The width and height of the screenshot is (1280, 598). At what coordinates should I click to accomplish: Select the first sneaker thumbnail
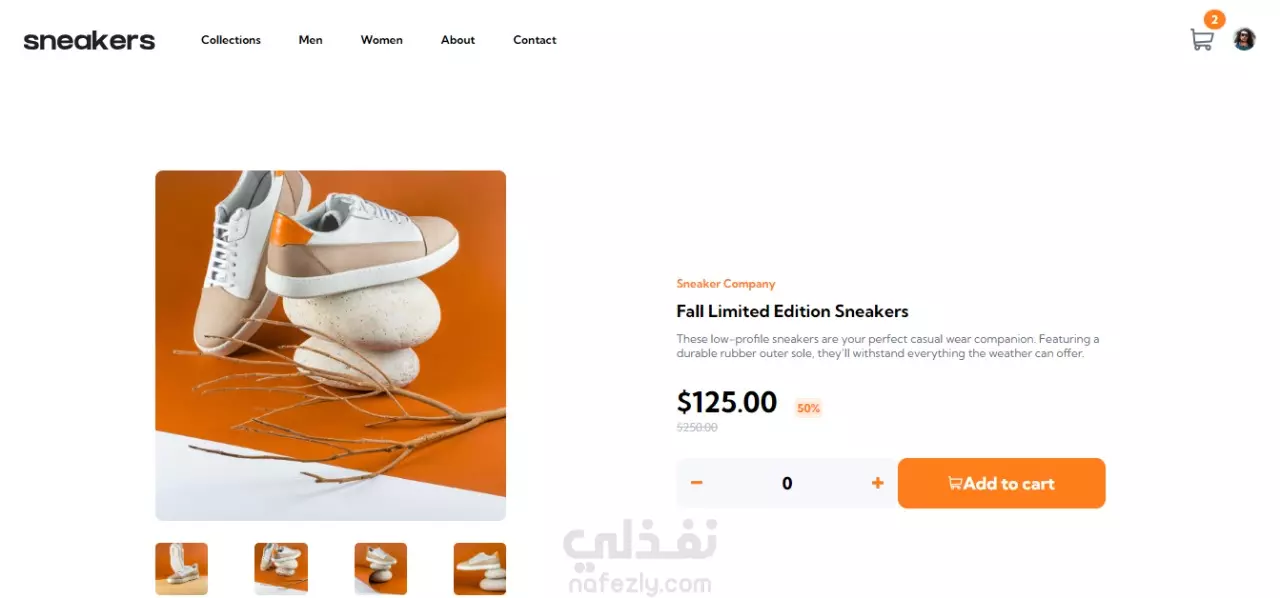181,569
